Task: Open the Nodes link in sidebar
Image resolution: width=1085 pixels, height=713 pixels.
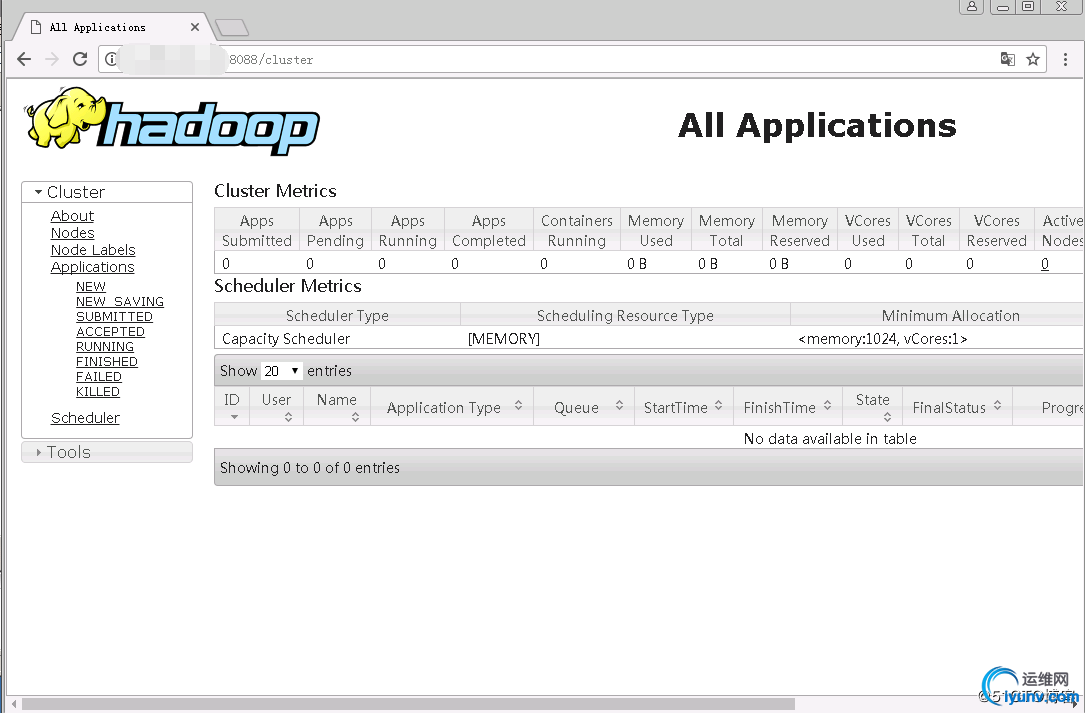Action: (x=73, y=233)
